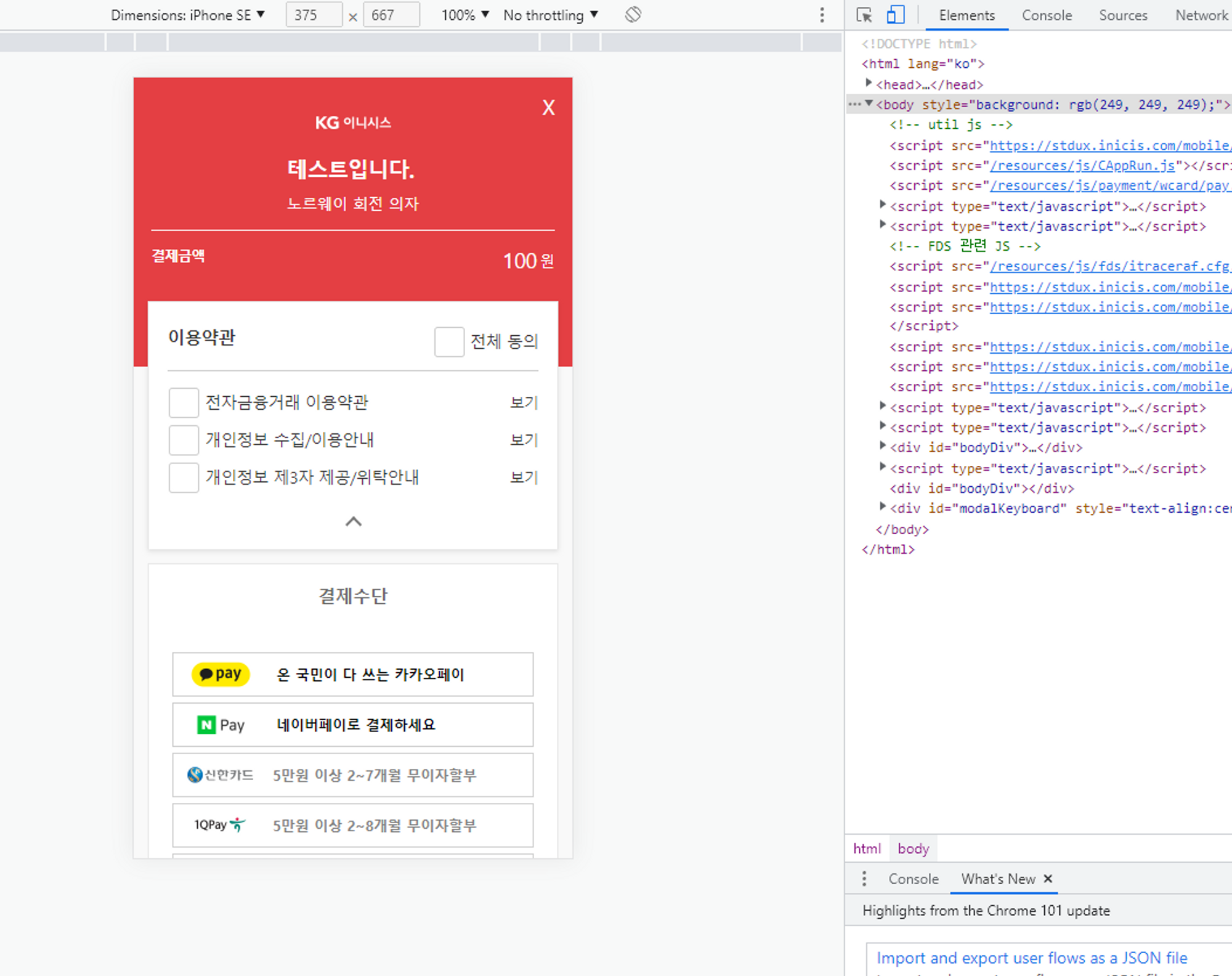This screenshot has height=976, width=1232.
Task: Switch to the Sources tab
Action: click(x=1123, y=15)
